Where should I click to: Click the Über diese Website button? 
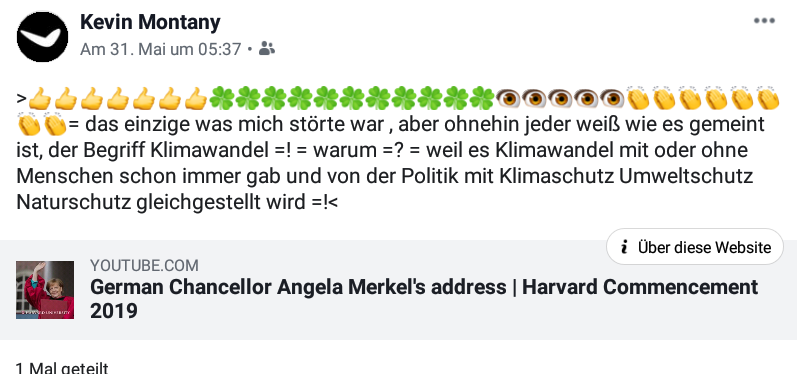tap(695, 247)
